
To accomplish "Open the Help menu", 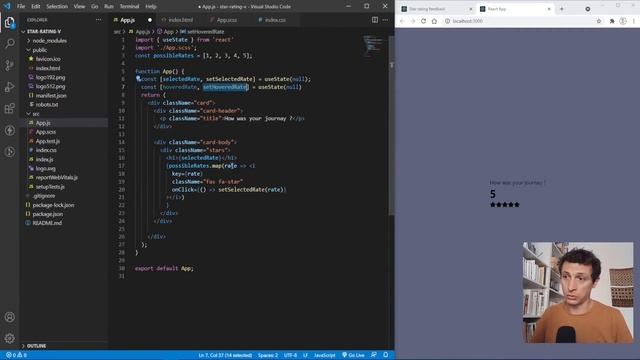I will pos(151,7).
